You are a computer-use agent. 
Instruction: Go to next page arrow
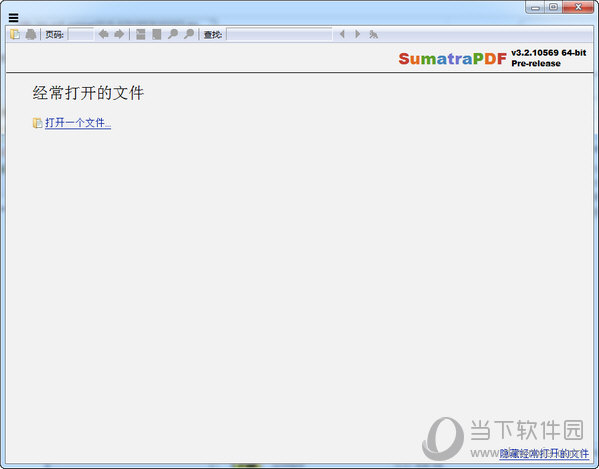coord(119,34)
